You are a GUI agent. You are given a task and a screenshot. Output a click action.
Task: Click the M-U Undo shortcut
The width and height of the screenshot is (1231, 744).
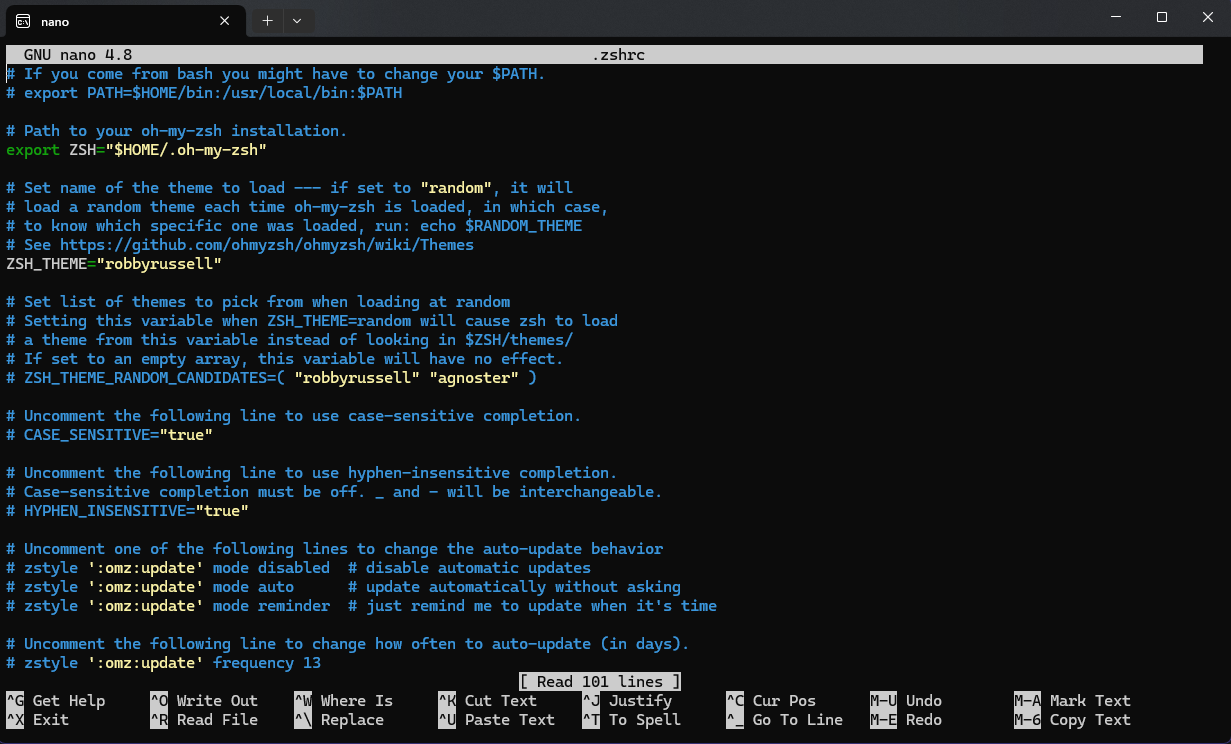click(906, 701)
